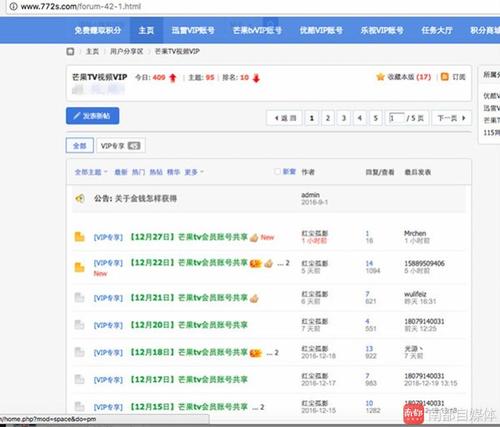
Task: Open 优酷VIP账号 nav item
Action: coord(321,30)
